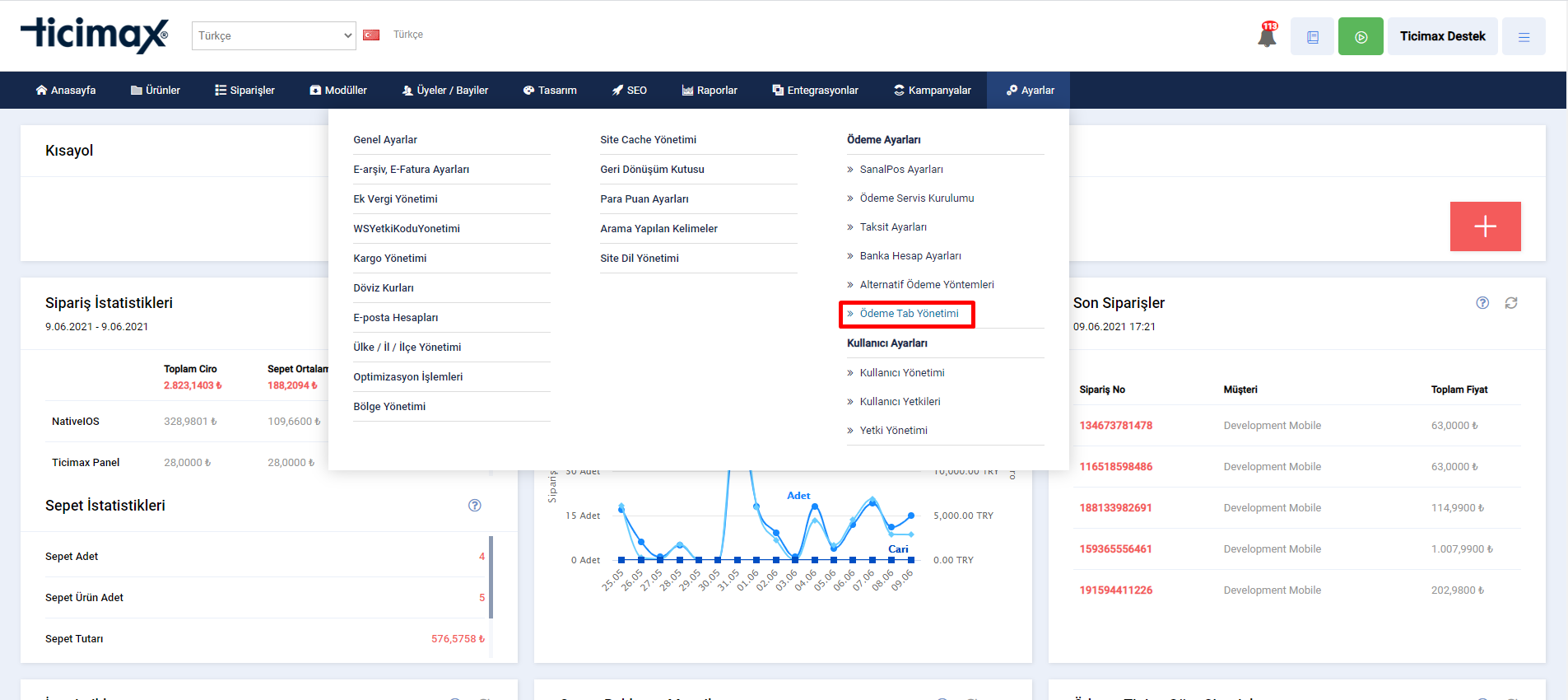Open Site Dil Yönetimi
1568x700 pixels.
pos(640,259)
